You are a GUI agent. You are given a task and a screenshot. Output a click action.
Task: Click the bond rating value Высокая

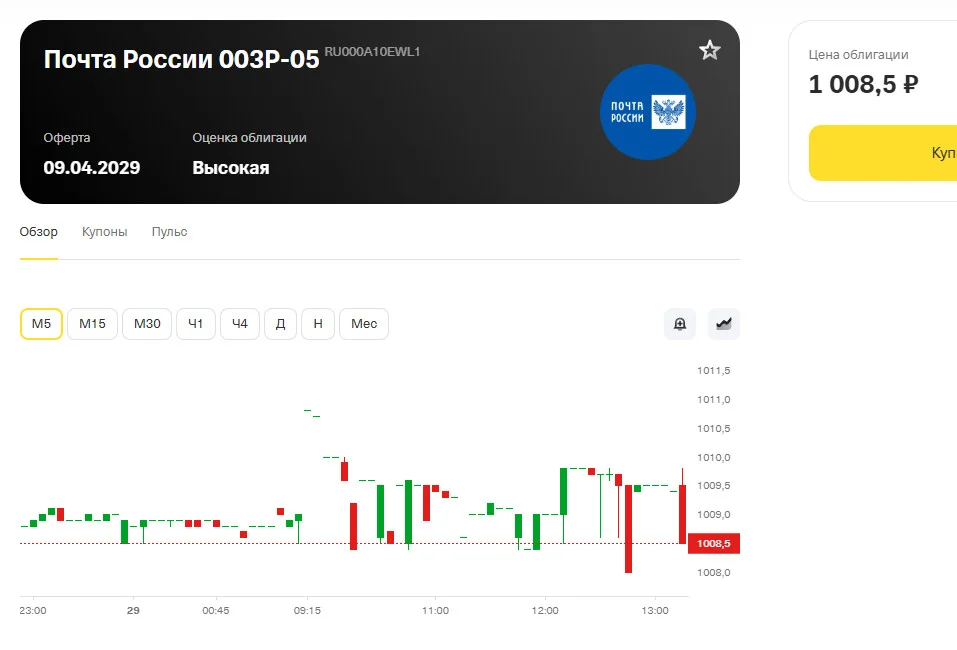pyautogui.click(x=231, y=168)
